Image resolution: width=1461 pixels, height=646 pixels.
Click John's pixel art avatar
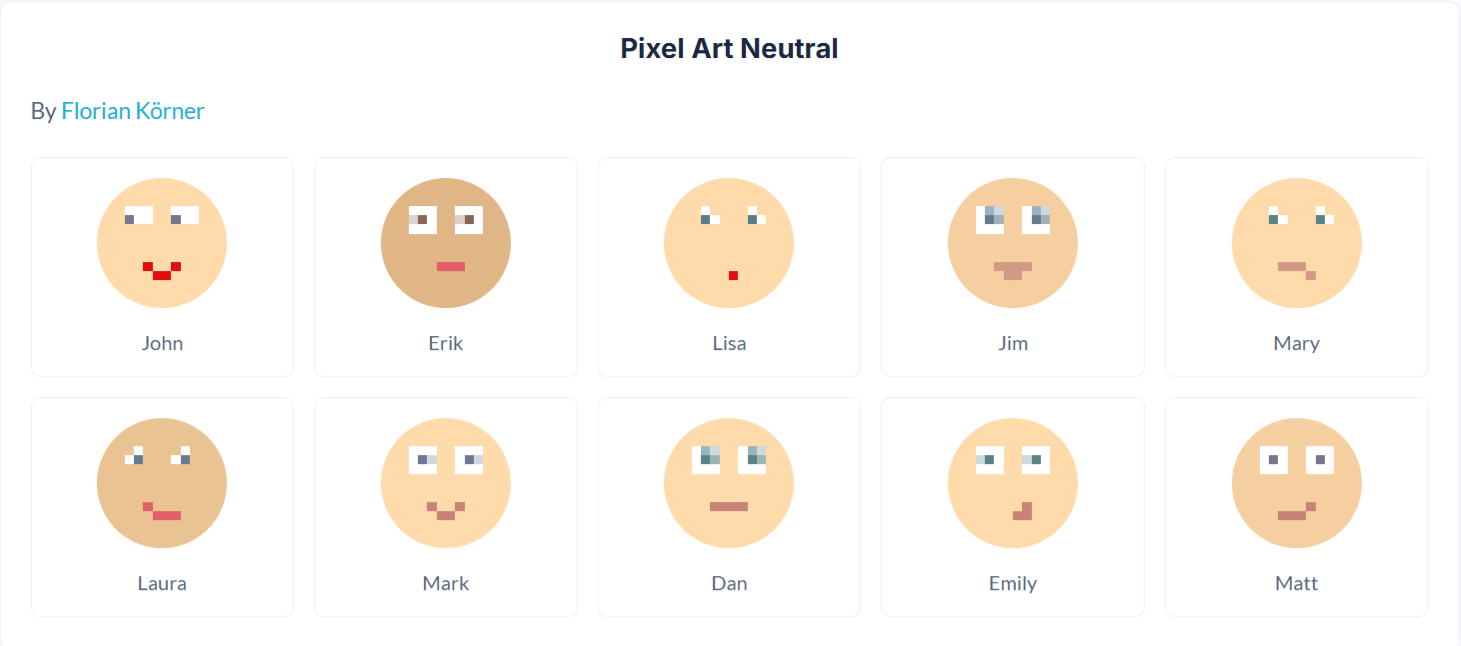tap(162, 243)
